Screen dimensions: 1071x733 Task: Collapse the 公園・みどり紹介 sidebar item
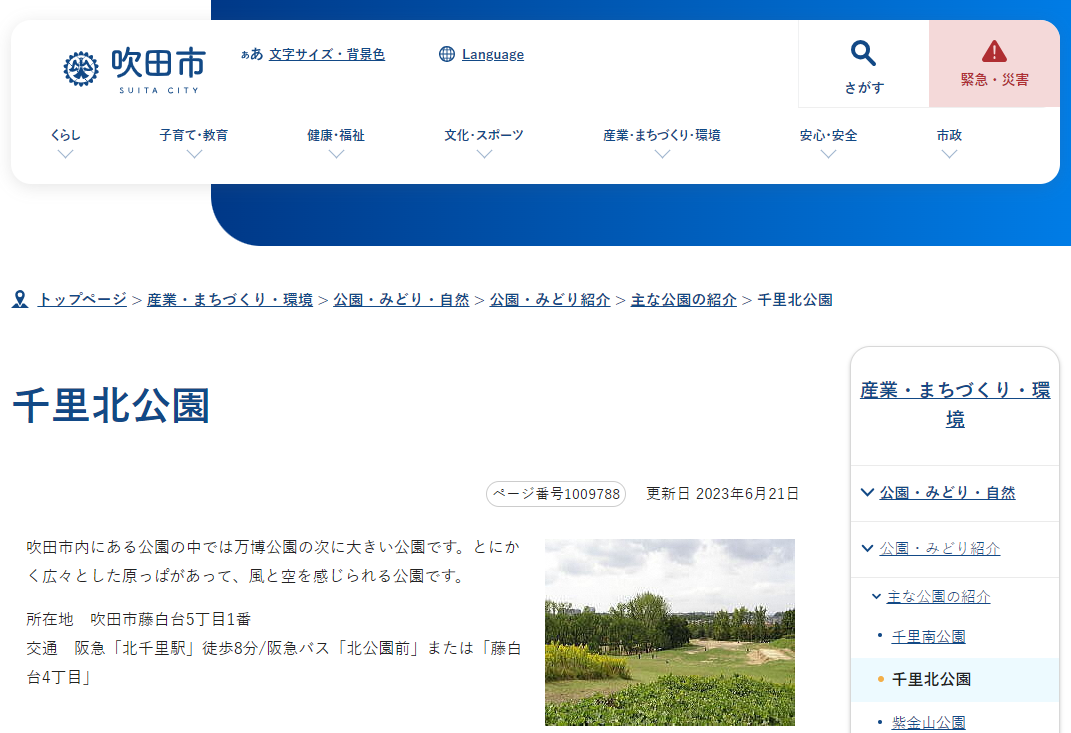[x=868, y=548]
